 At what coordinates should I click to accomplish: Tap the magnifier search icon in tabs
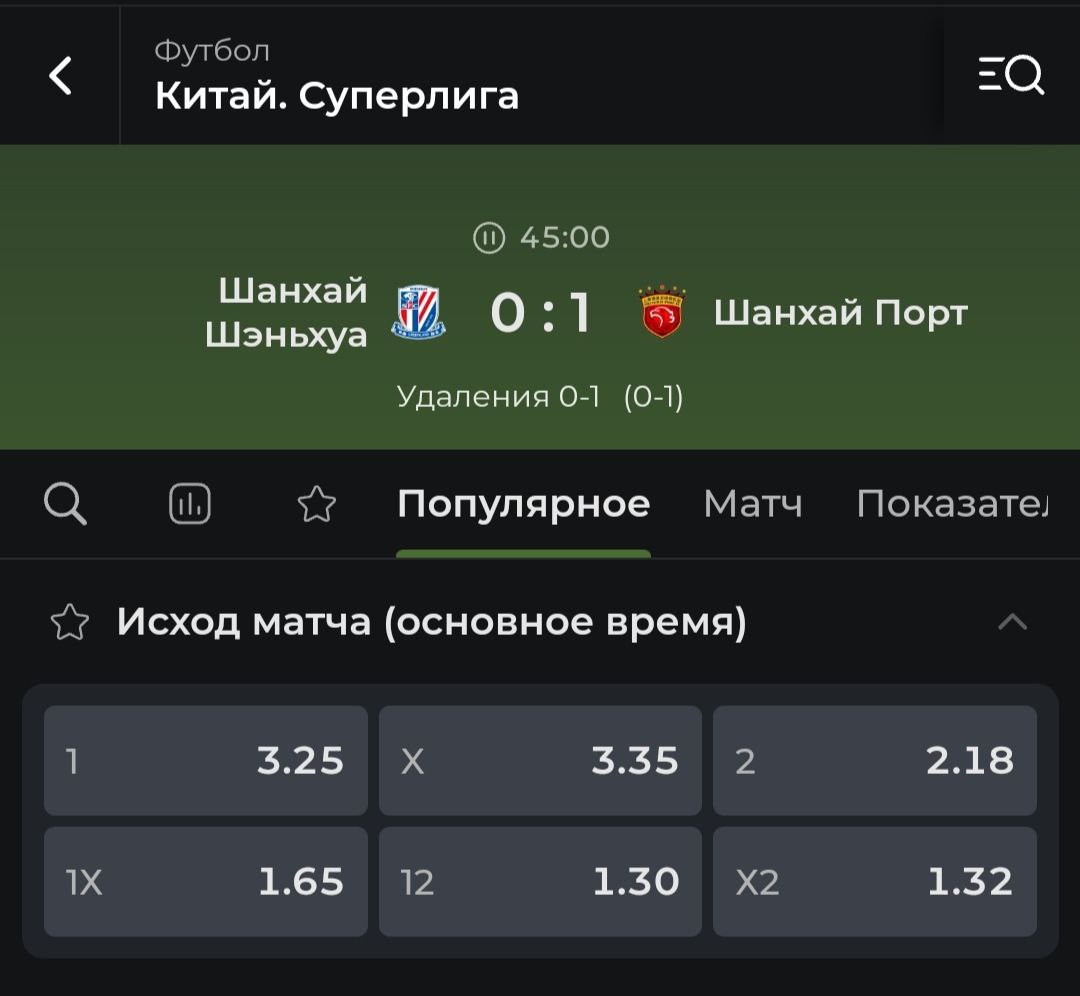(x=66, y=504)
